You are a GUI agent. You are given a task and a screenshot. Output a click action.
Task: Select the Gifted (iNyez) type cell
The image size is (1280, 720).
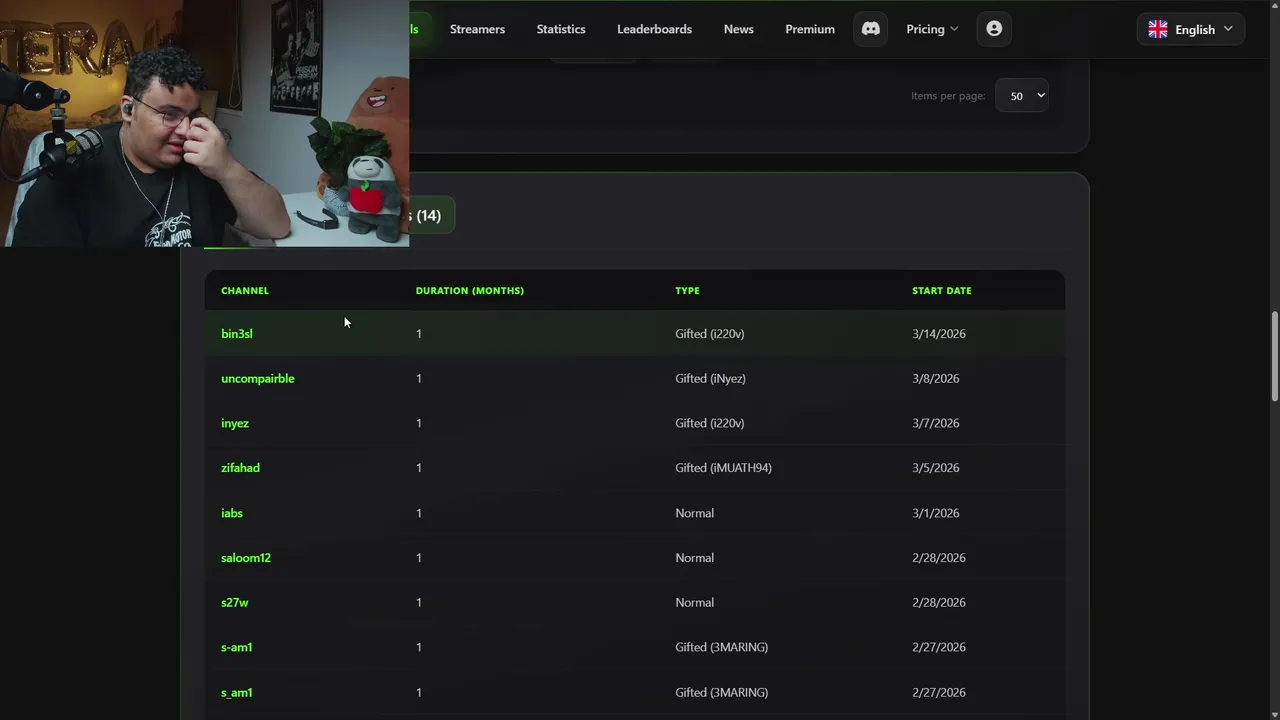click(x=710, y=379)
